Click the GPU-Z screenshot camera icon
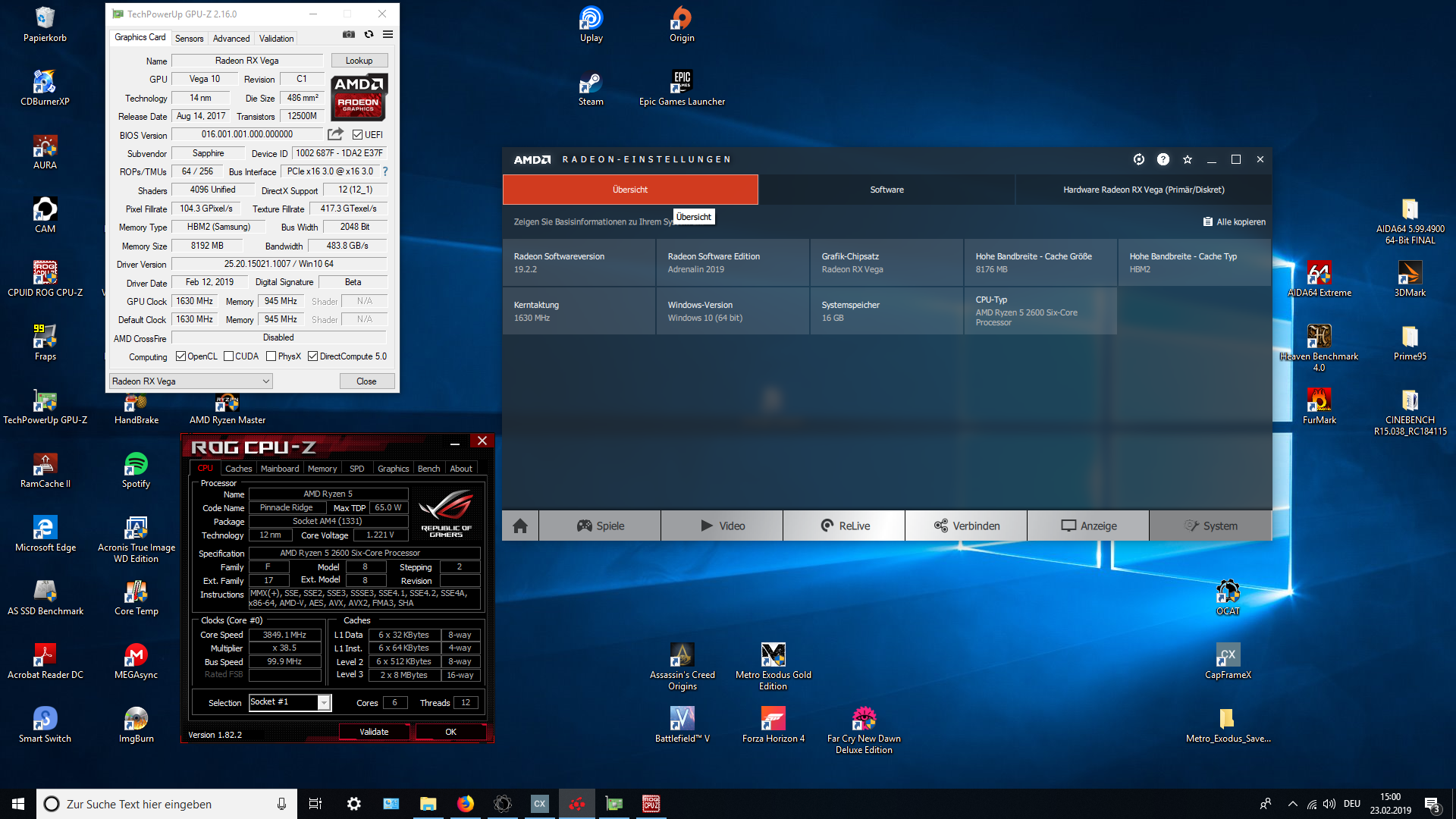 click(x=348, y=34)
